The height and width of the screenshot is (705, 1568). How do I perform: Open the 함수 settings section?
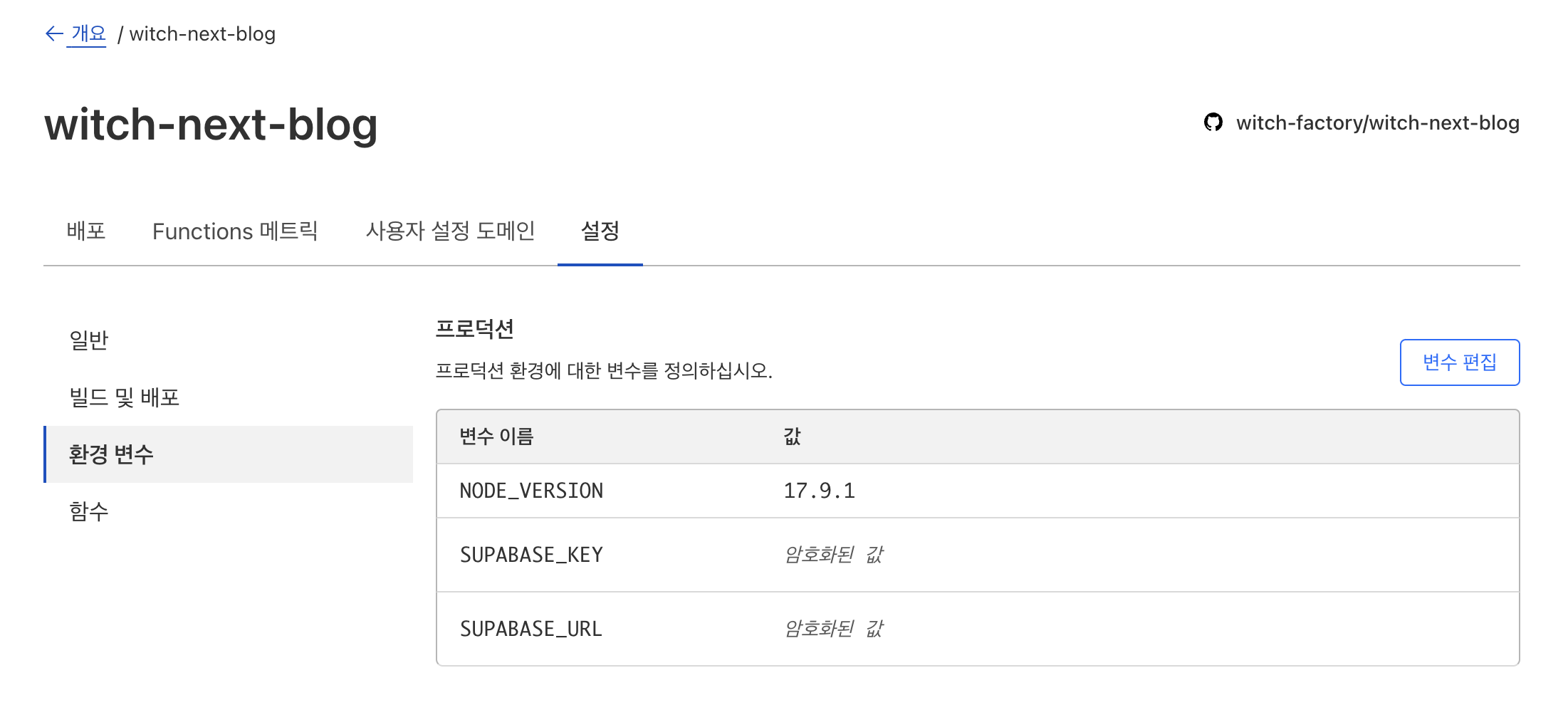(89, 511)
